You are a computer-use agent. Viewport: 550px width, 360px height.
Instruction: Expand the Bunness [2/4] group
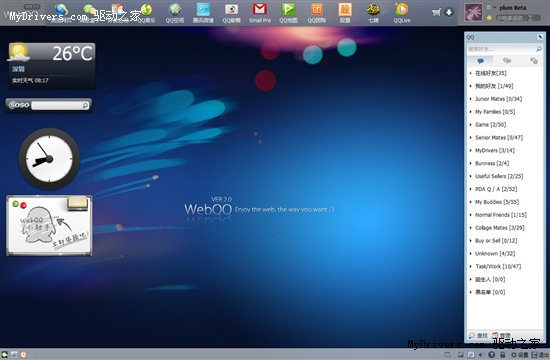tap(504, 164)
